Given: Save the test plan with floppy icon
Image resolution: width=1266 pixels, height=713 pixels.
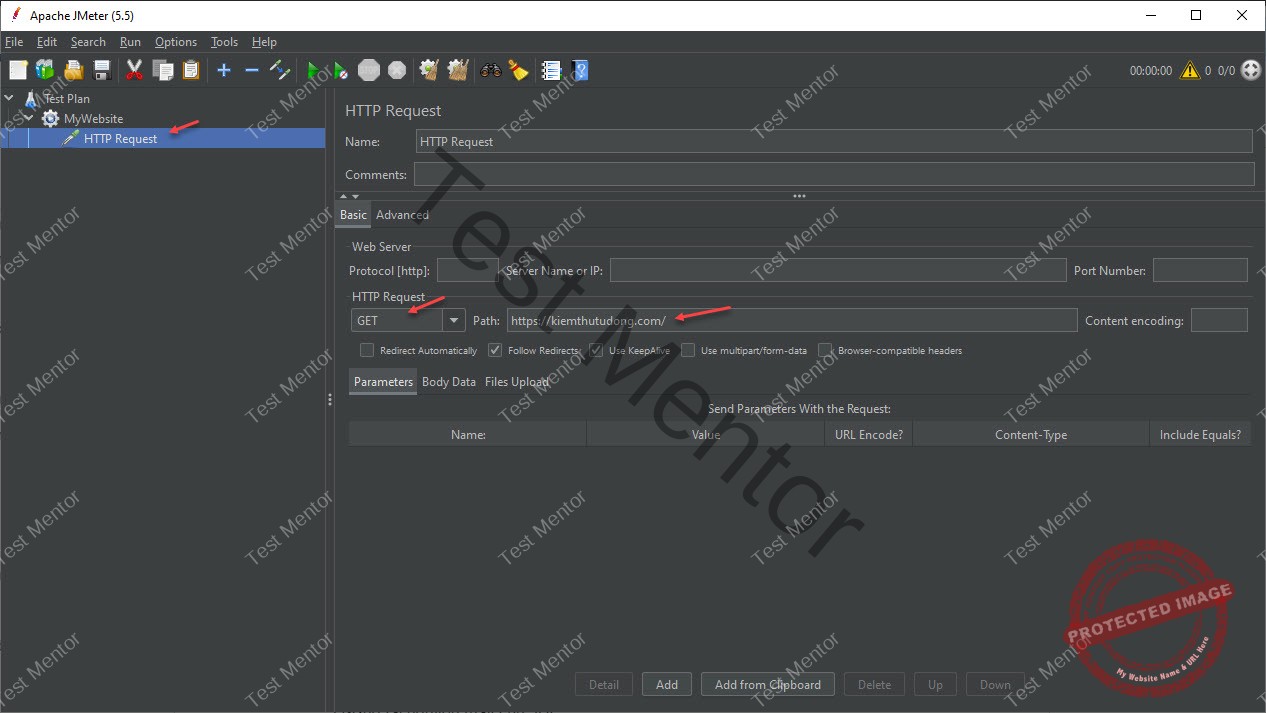Looking at the screenshot, I should pos(101,70).
